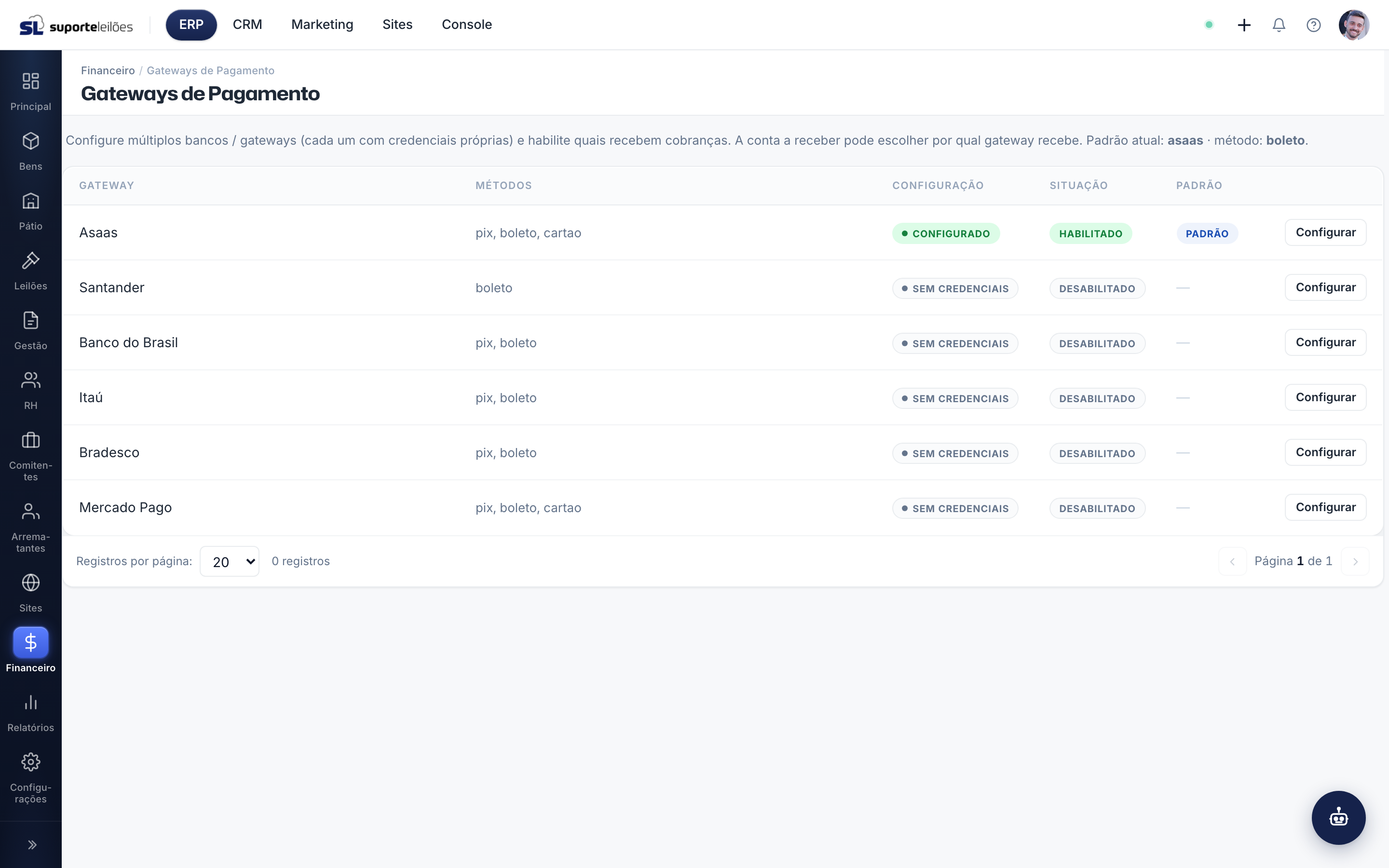The width and height of the screenshot is (1389, 868).
Task: Click the plus add icon
Action: 1244,25
